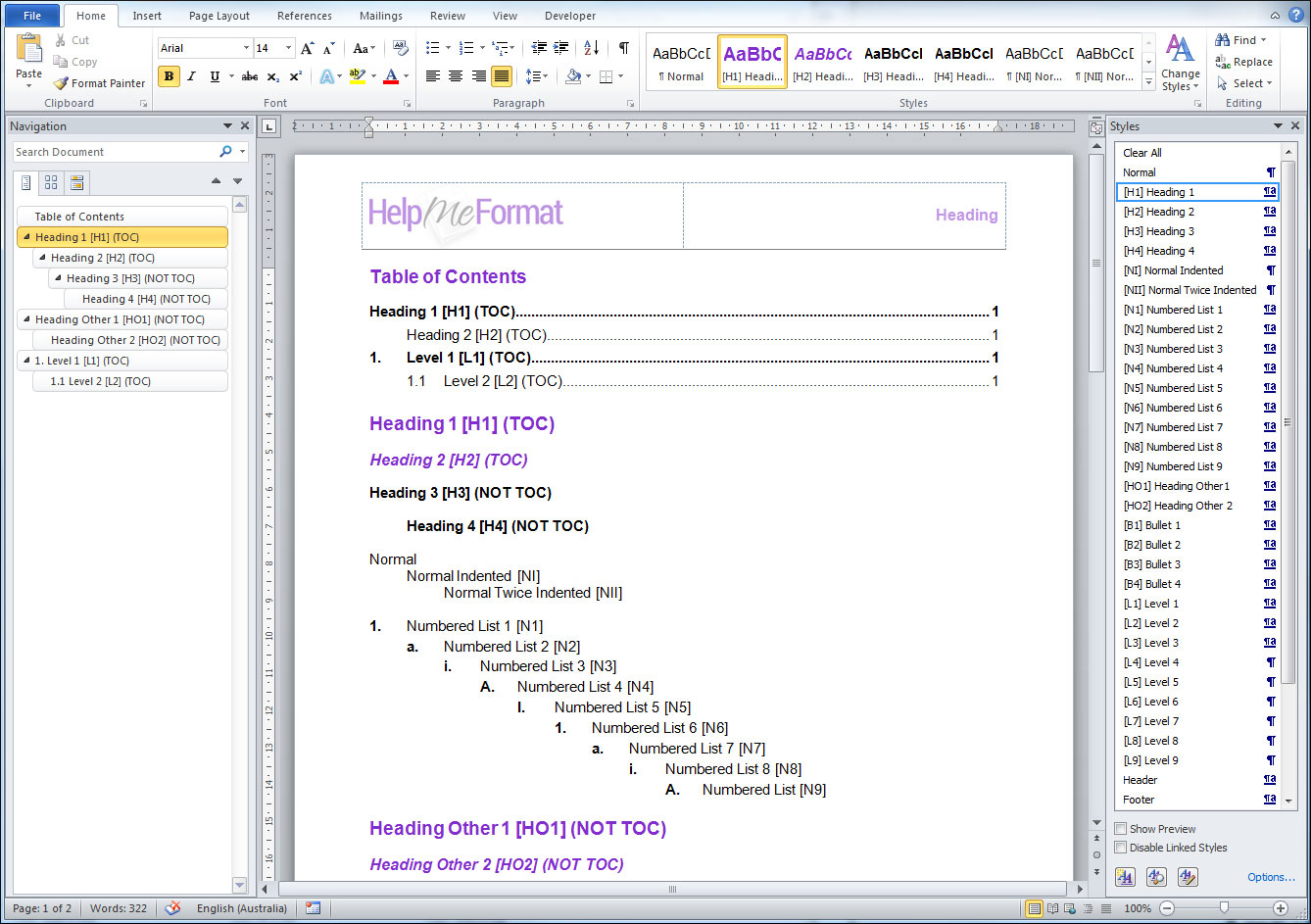Switch to the References ribbon tab
This screenshot has height=924, width=1311.
click(x=304, y=16)
